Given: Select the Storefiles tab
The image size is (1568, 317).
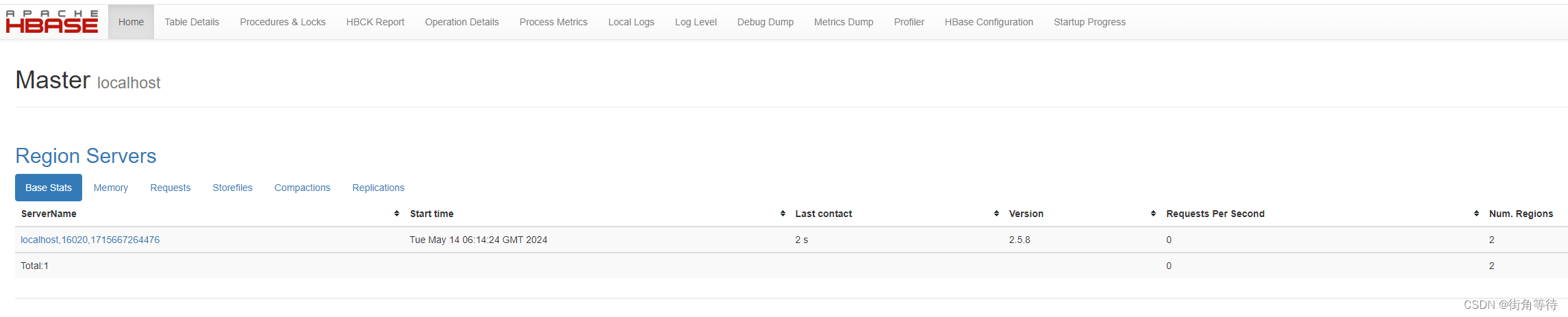Looking at the screenshot, I should click(233, 188).
